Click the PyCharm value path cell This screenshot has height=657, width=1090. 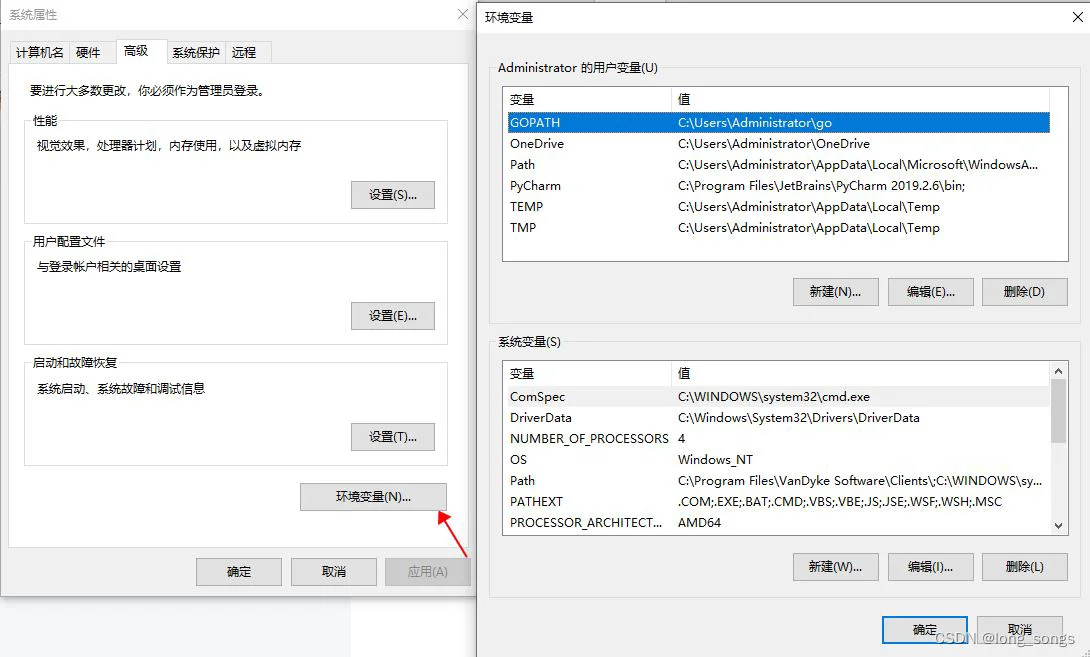pos(821,186)
